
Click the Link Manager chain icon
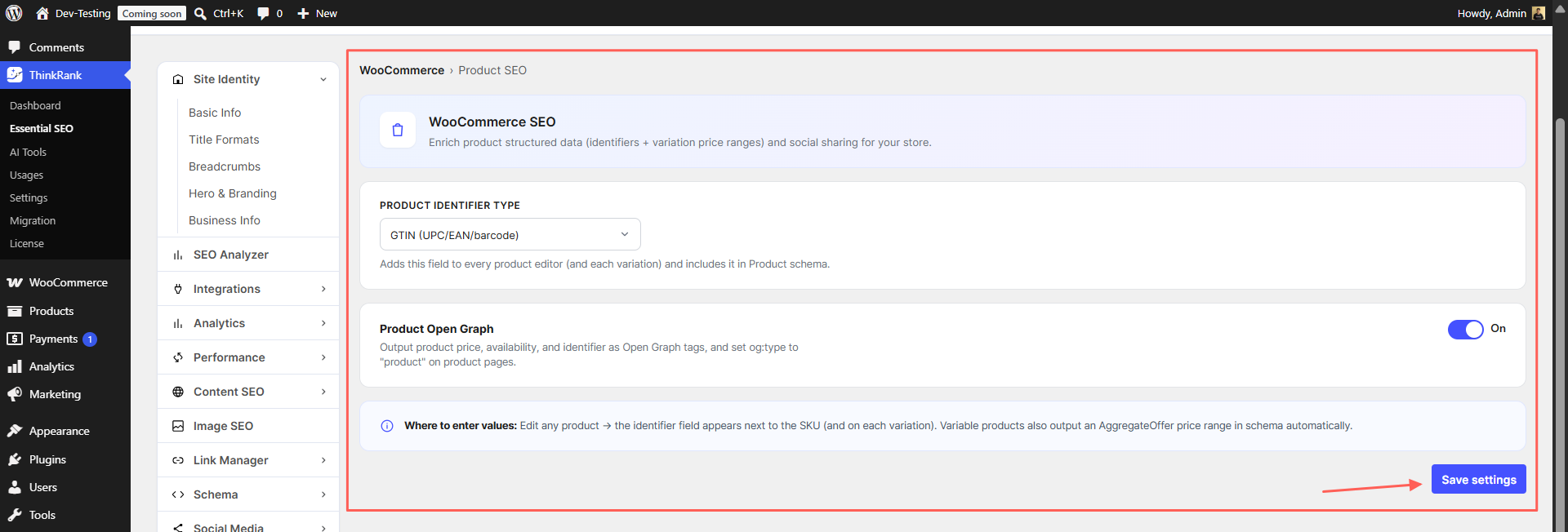tap(178, 460)
